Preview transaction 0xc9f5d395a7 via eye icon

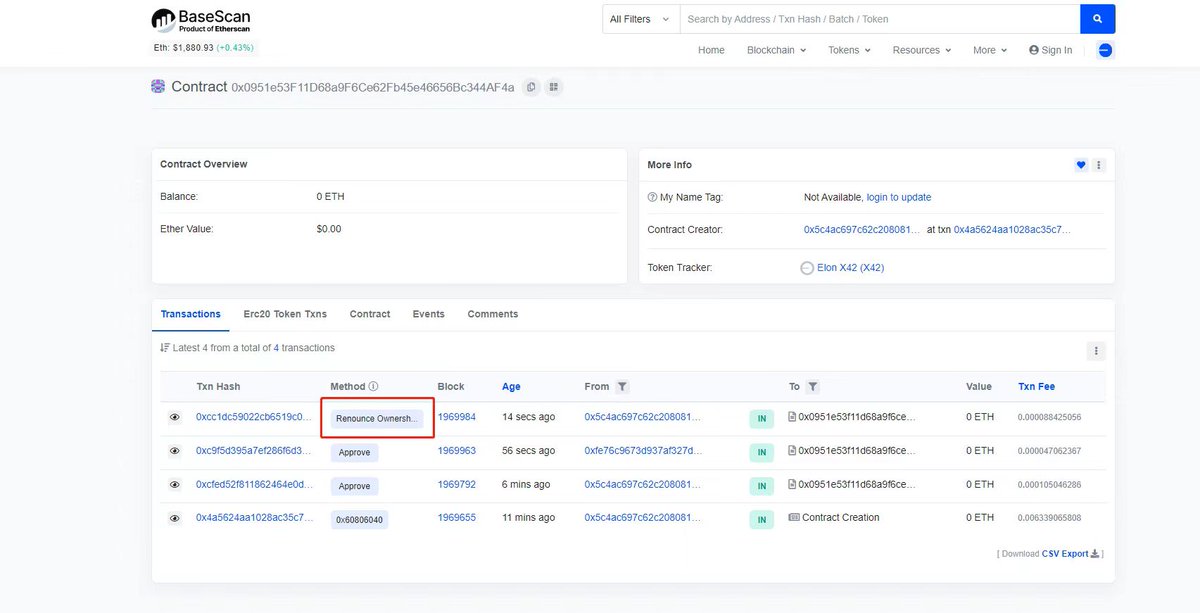[x=175, y=451]
